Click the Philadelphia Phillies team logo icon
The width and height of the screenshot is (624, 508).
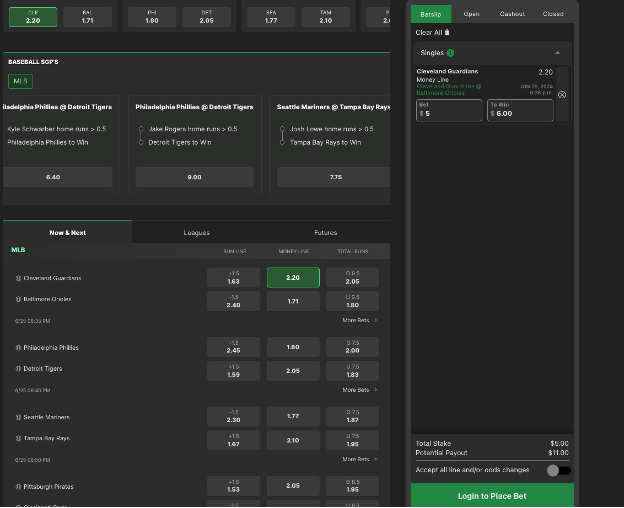pos(18,348)
